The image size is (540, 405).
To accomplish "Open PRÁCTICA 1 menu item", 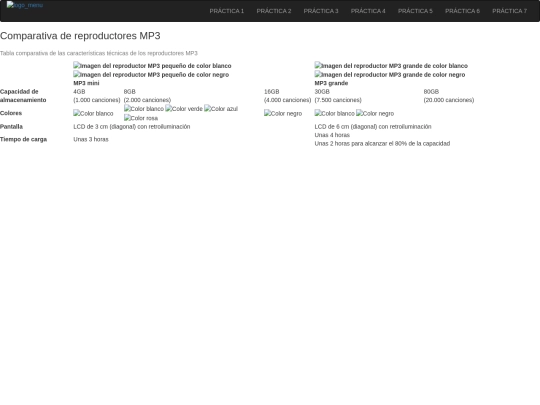I will point(227,11).
